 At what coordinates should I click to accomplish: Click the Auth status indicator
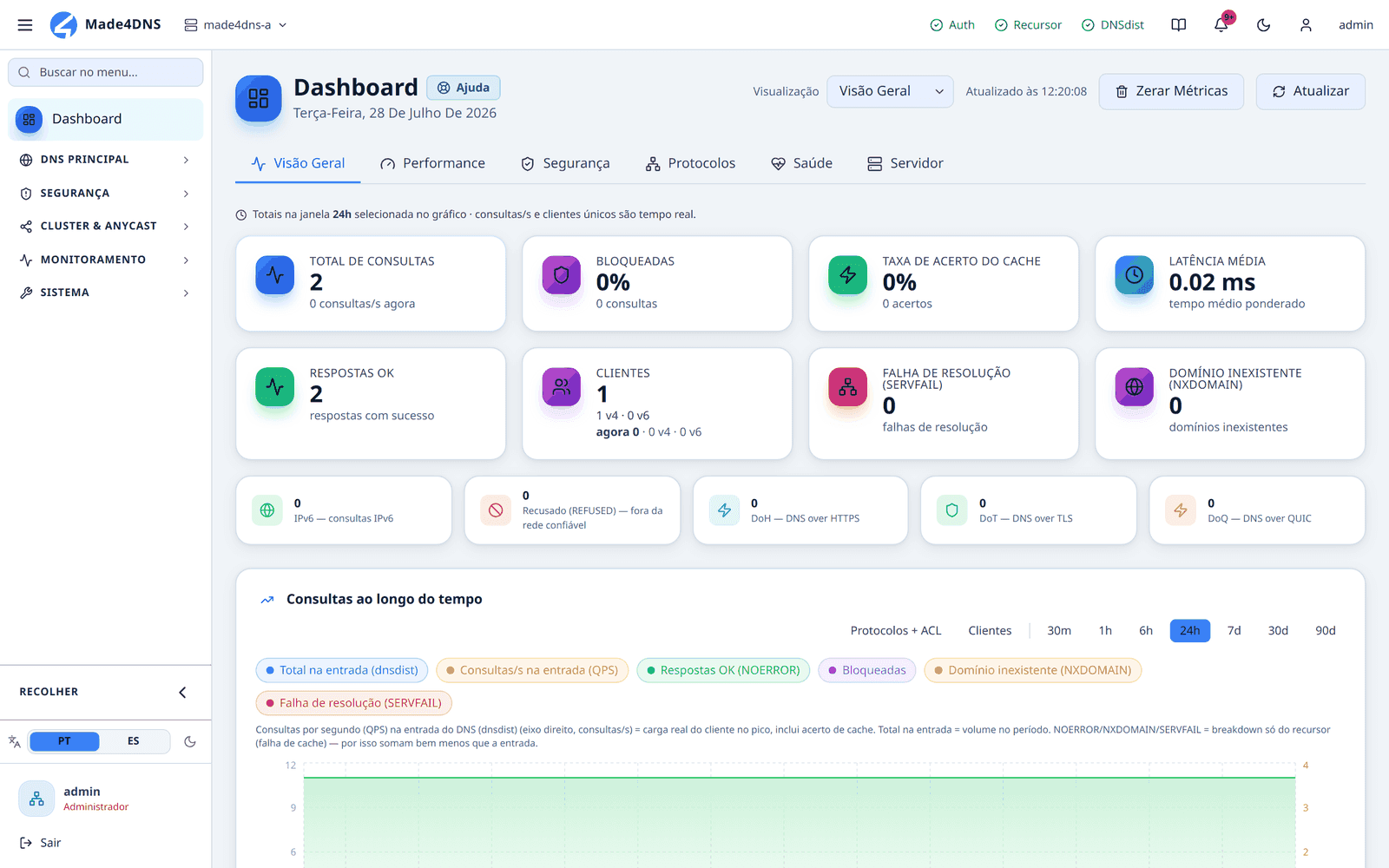(952, 25)
